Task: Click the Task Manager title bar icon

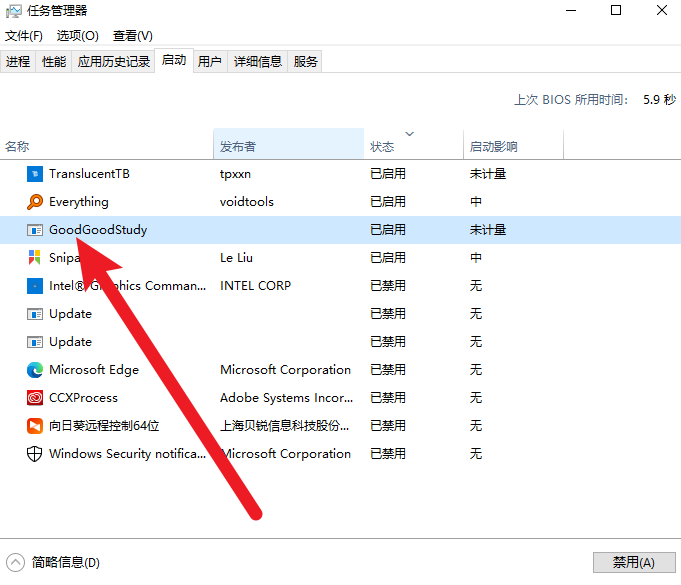Action: (x=13, y=11)
